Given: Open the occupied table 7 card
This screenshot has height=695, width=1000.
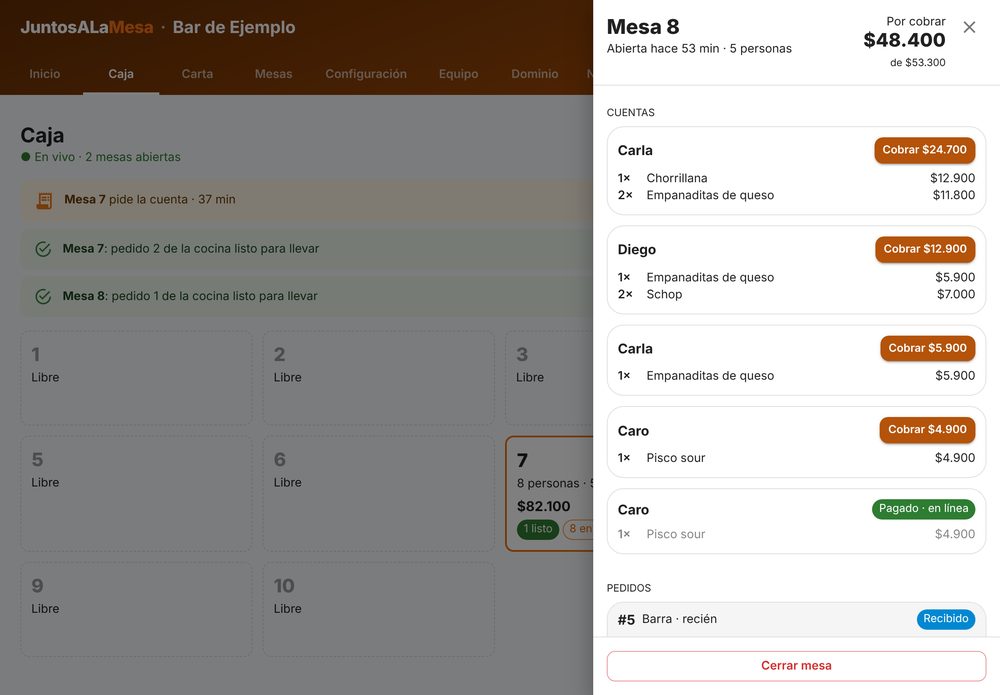Looking at the screenshot, I should (x=549, y=494).
